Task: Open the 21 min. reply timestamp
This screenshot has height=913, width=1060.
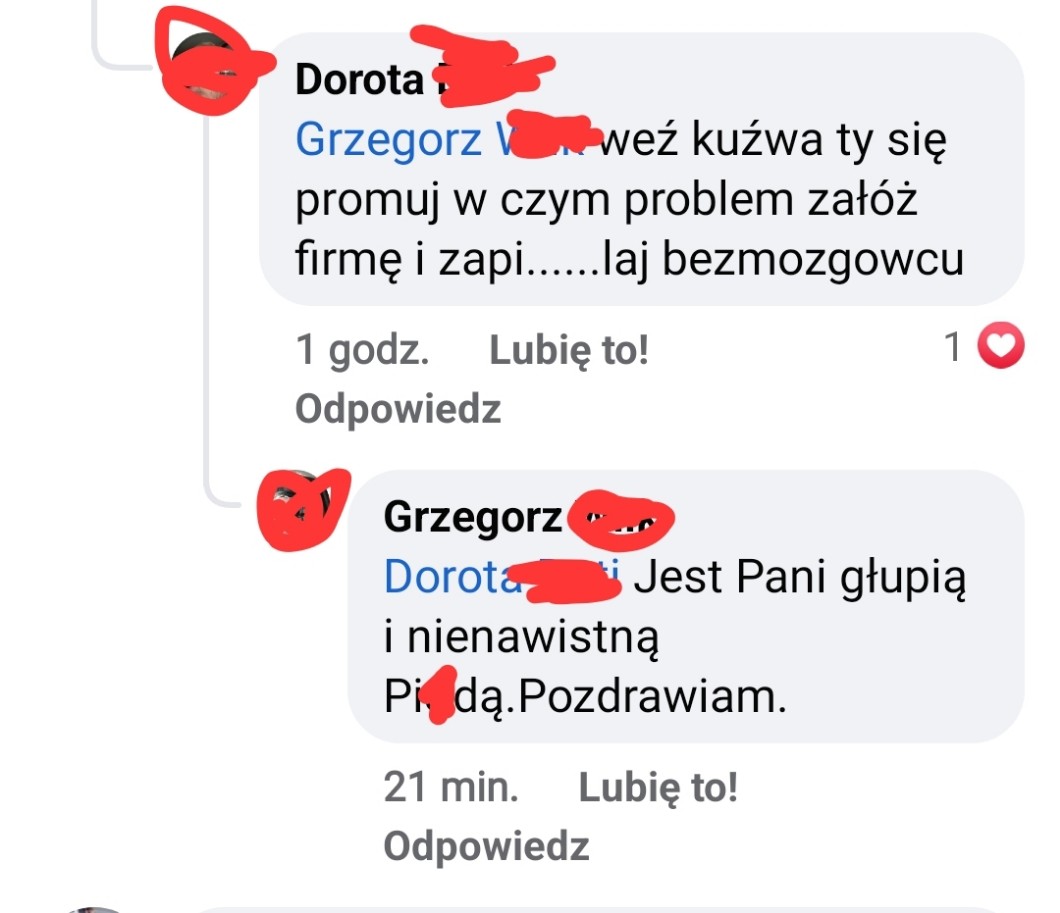Action: tap(451, 787)
